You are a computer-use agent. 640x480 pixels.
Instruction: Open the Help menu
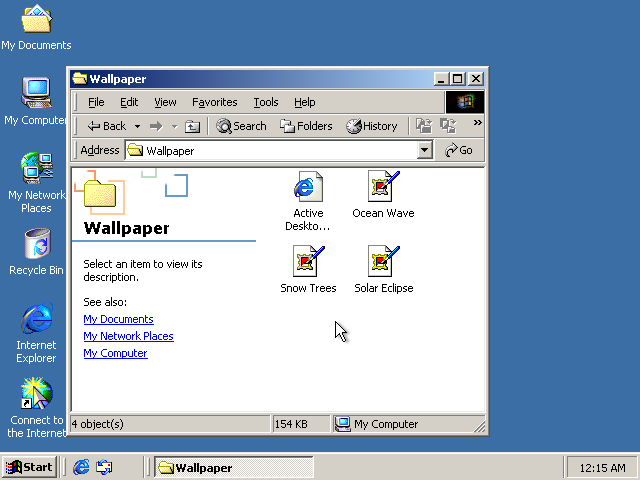coord(304,102)
